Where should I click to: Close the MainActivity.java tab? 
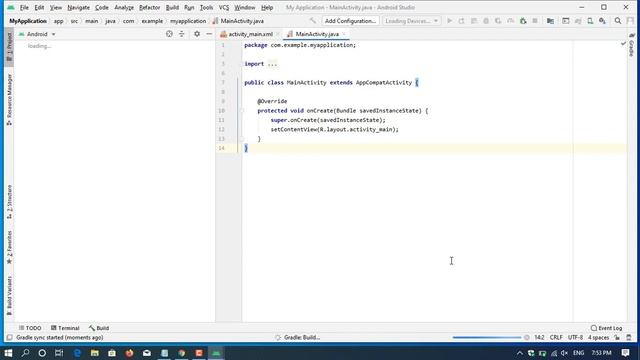point(344,34)
